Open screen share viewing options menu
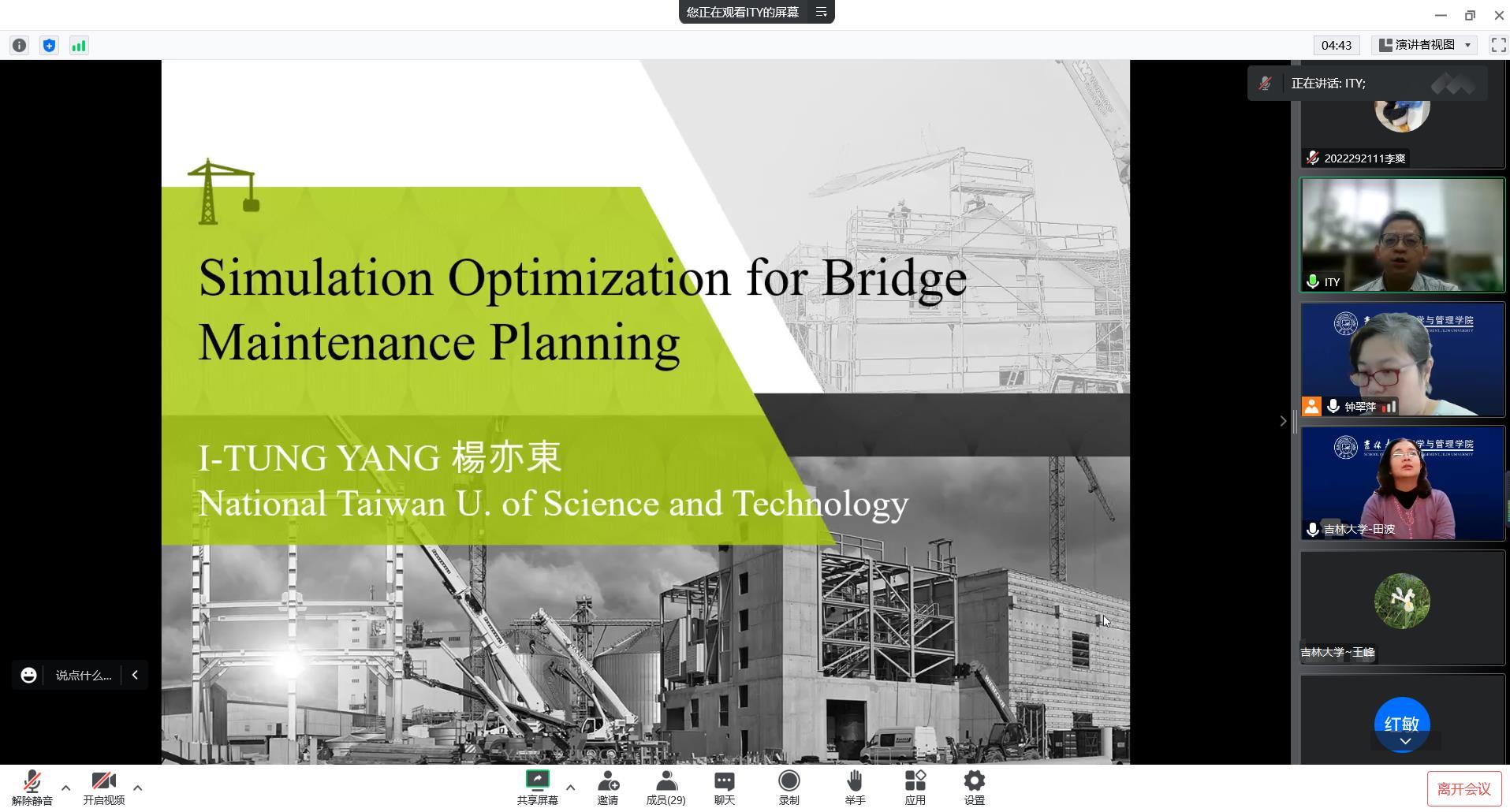 821,12
